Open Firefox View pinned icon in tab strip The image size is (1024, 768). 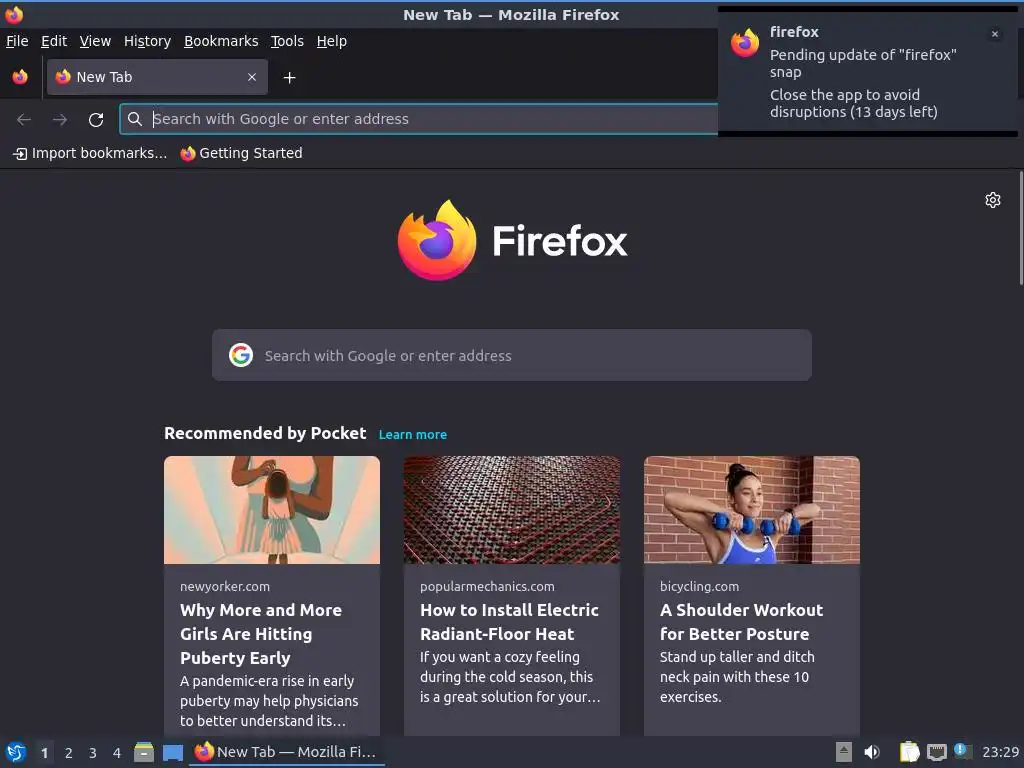point(20,77)
